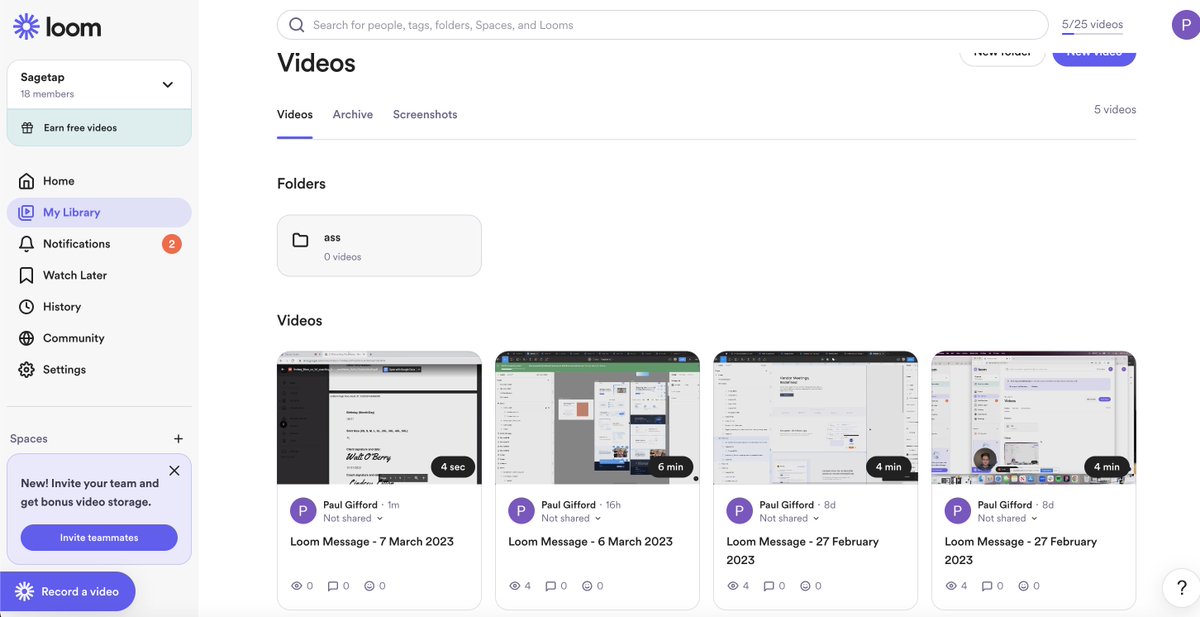Open the user avatar at top right
1200x617 pixels.
pyautogui.click(x=1184, y=26)
